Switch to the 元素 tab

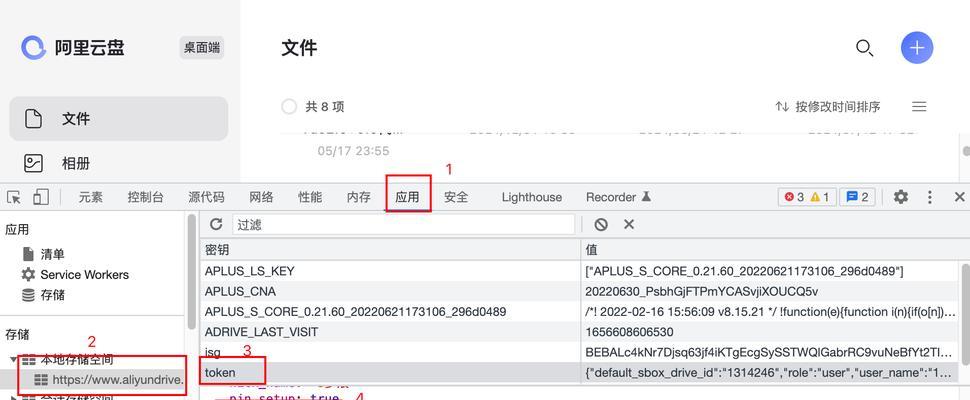click(x=90, y=197)
